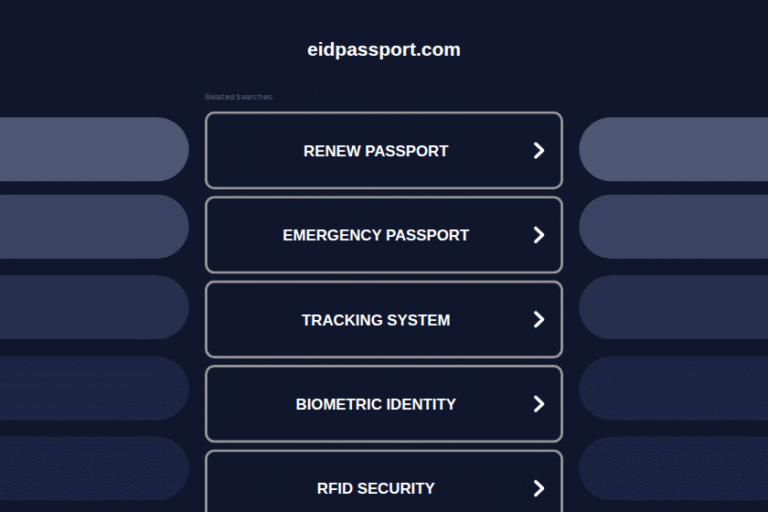Click the chevron arrow on Renew Passport
This screenshot has width=768, height=512.
coord(539,150)
